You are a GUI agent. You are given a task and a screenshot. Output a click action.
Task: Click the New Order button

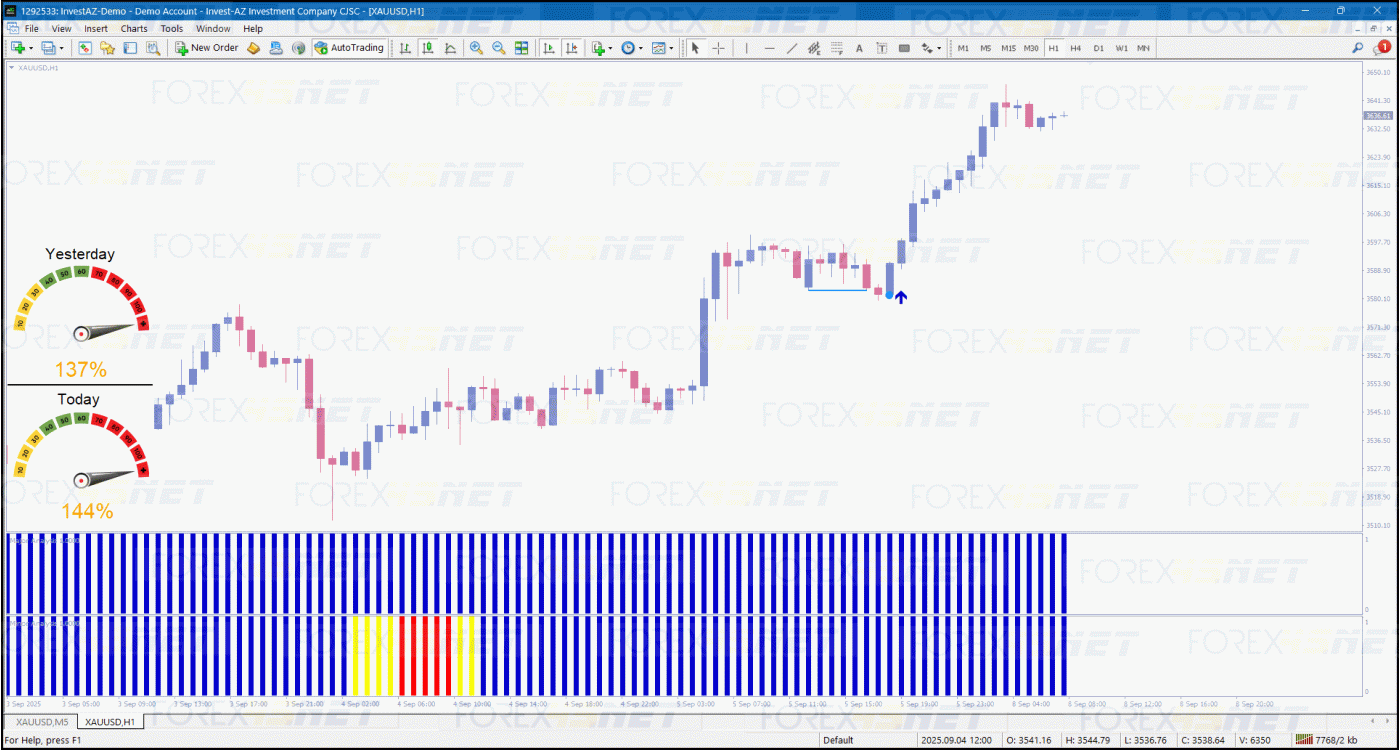(x=206, y=48)
